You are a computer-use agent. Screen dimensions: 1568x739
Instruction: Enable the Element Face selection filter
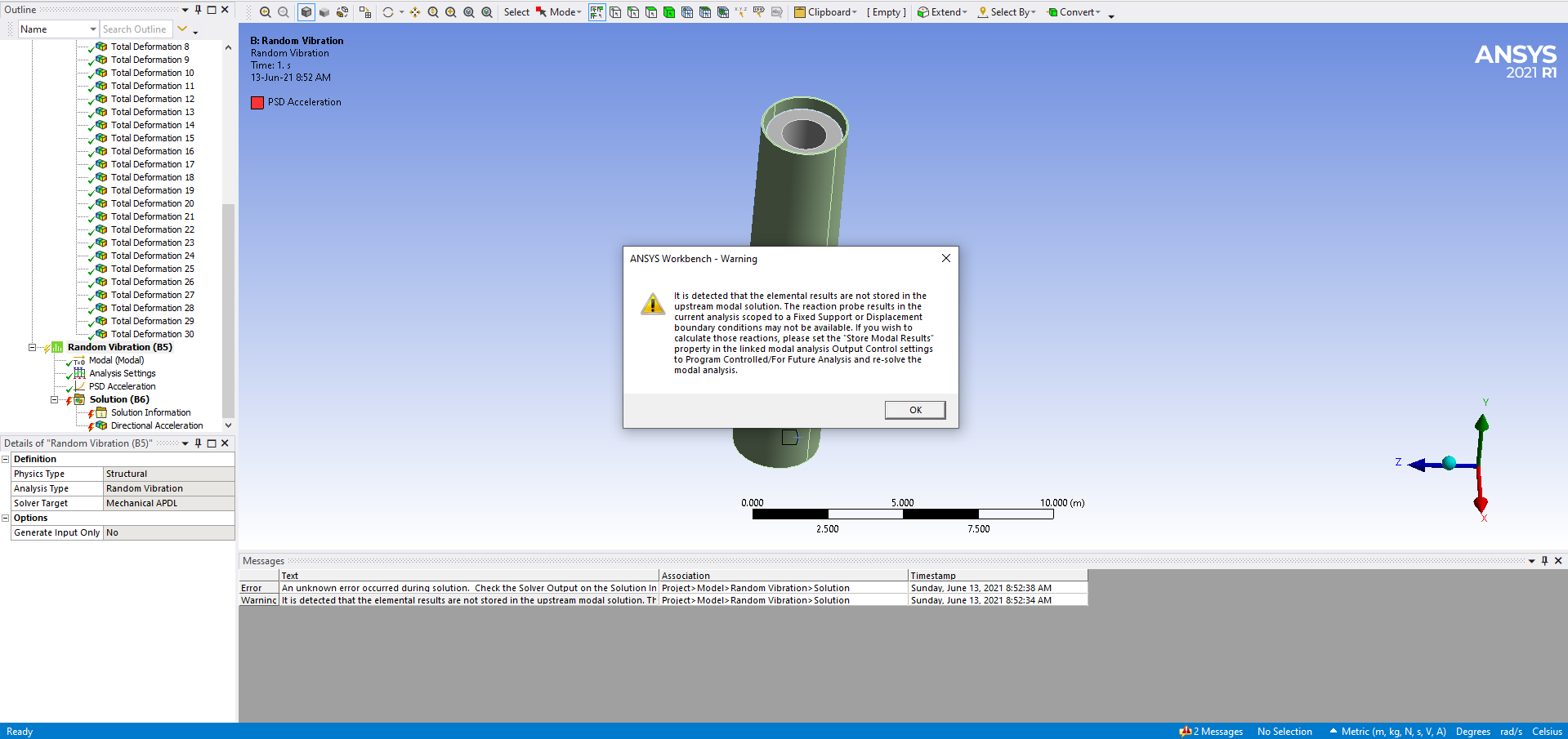pos(705,12)
